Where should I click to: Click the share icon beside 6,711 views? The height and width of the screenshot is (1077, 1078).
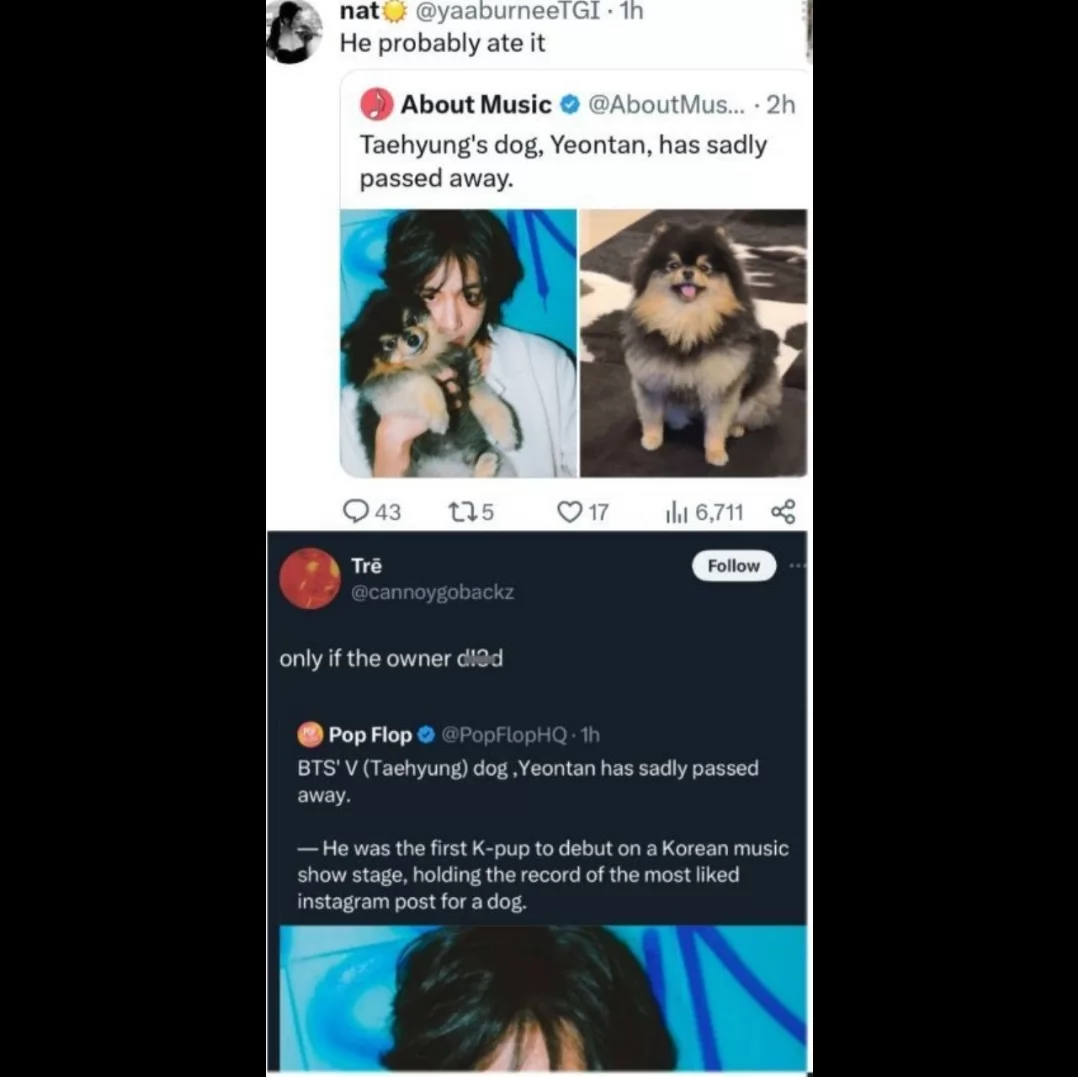[x=784, y=511]
